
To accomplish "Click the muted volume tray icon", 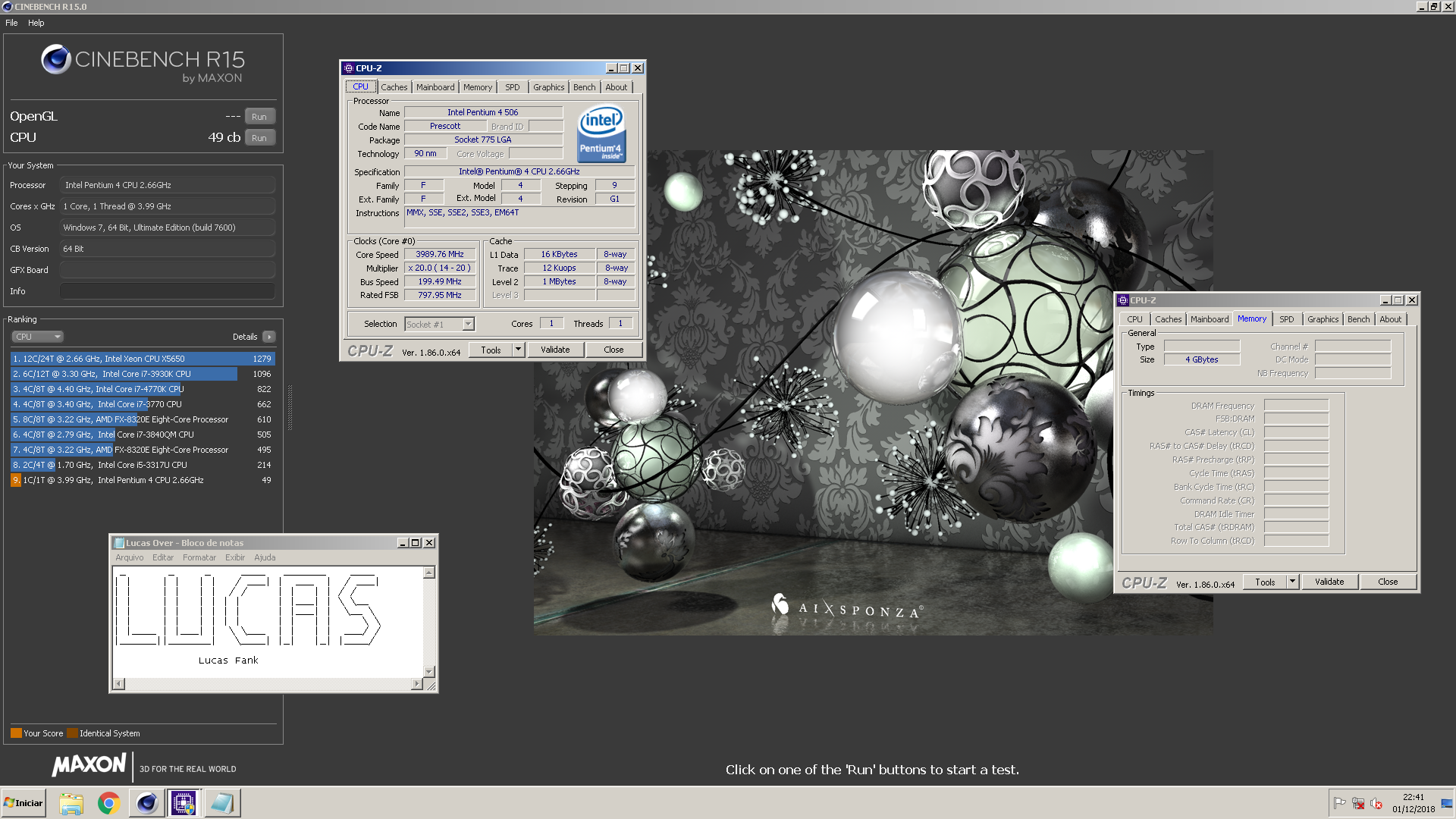I will (1376, 803).
